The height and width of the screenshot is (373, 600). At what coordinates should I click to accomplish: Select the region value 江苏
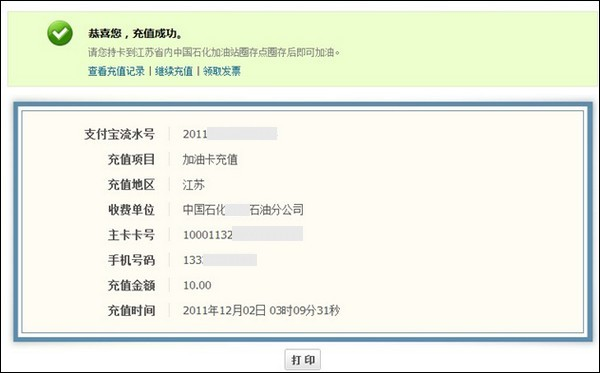194,185
